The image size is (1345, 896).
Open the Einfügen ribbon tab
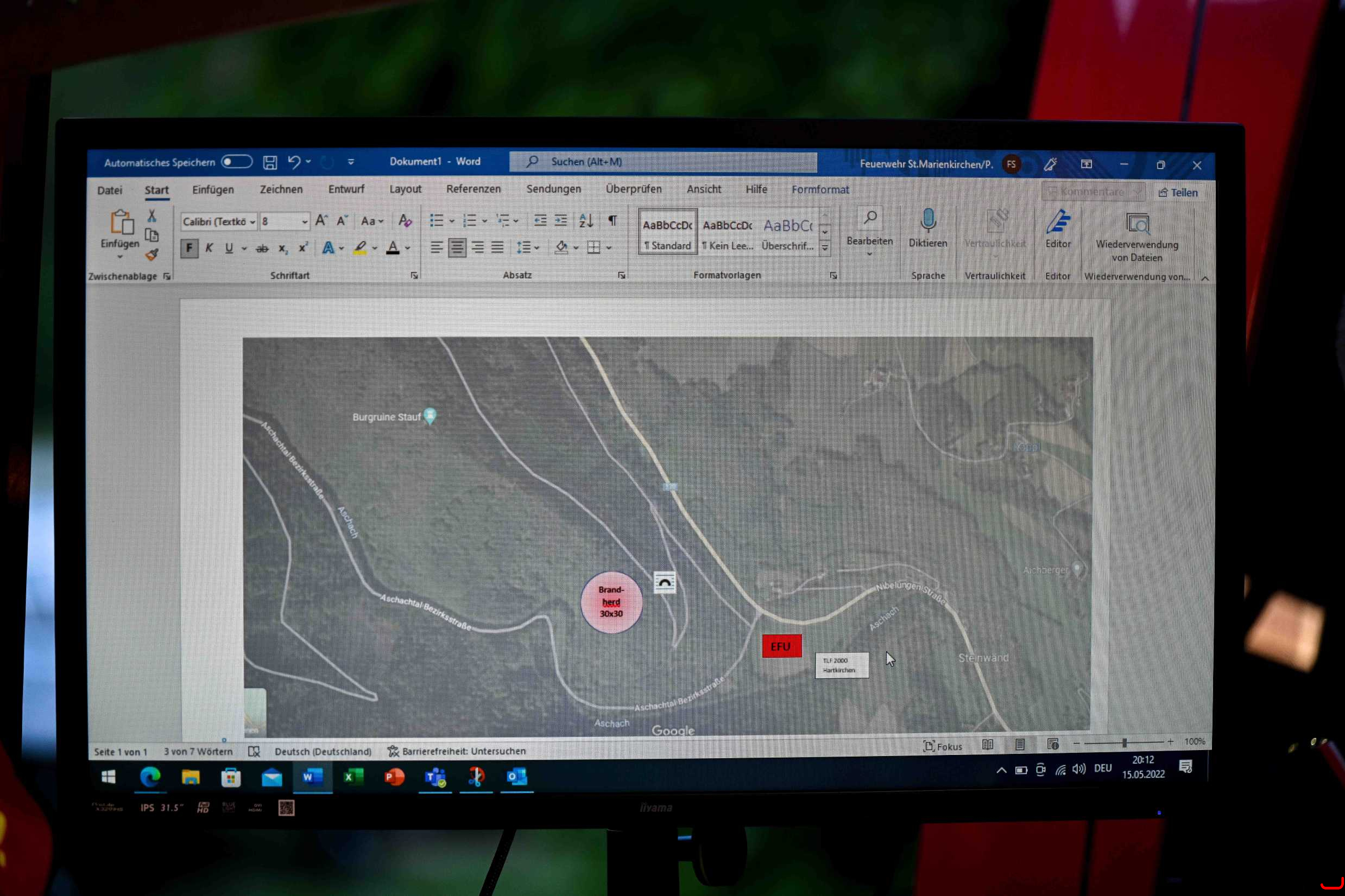point(213,190)
